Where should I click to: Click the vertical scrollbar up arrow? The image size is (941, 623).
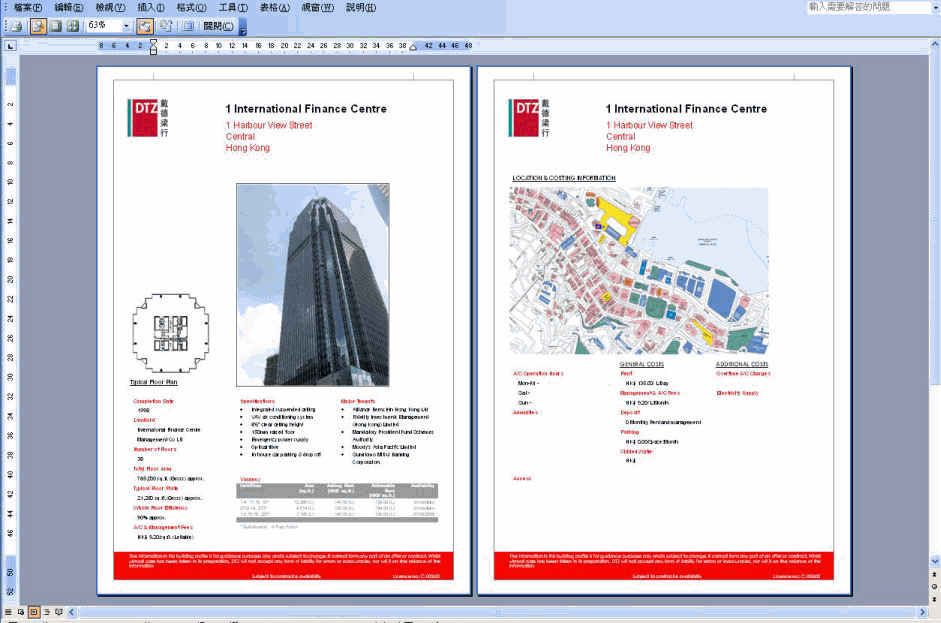(935, 44)
